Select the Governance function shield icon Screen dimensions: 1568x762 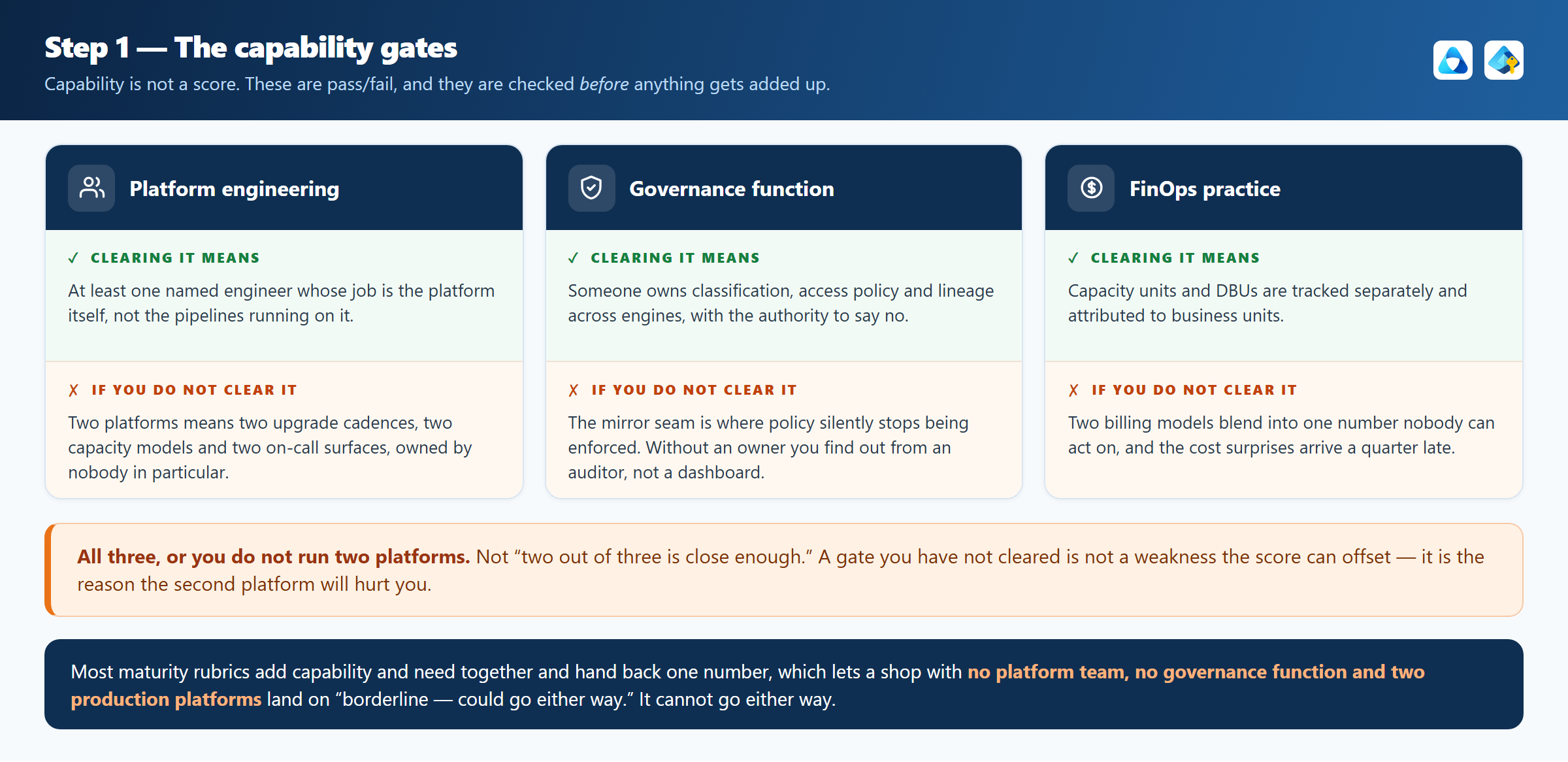click(591, 188)
